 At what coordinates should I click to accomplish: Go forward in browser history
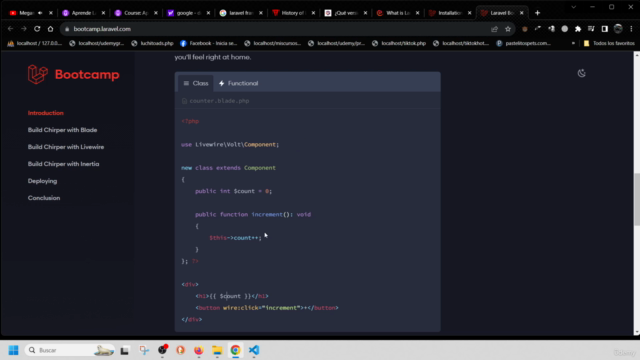pyautogui.click(x=24, y=29)
